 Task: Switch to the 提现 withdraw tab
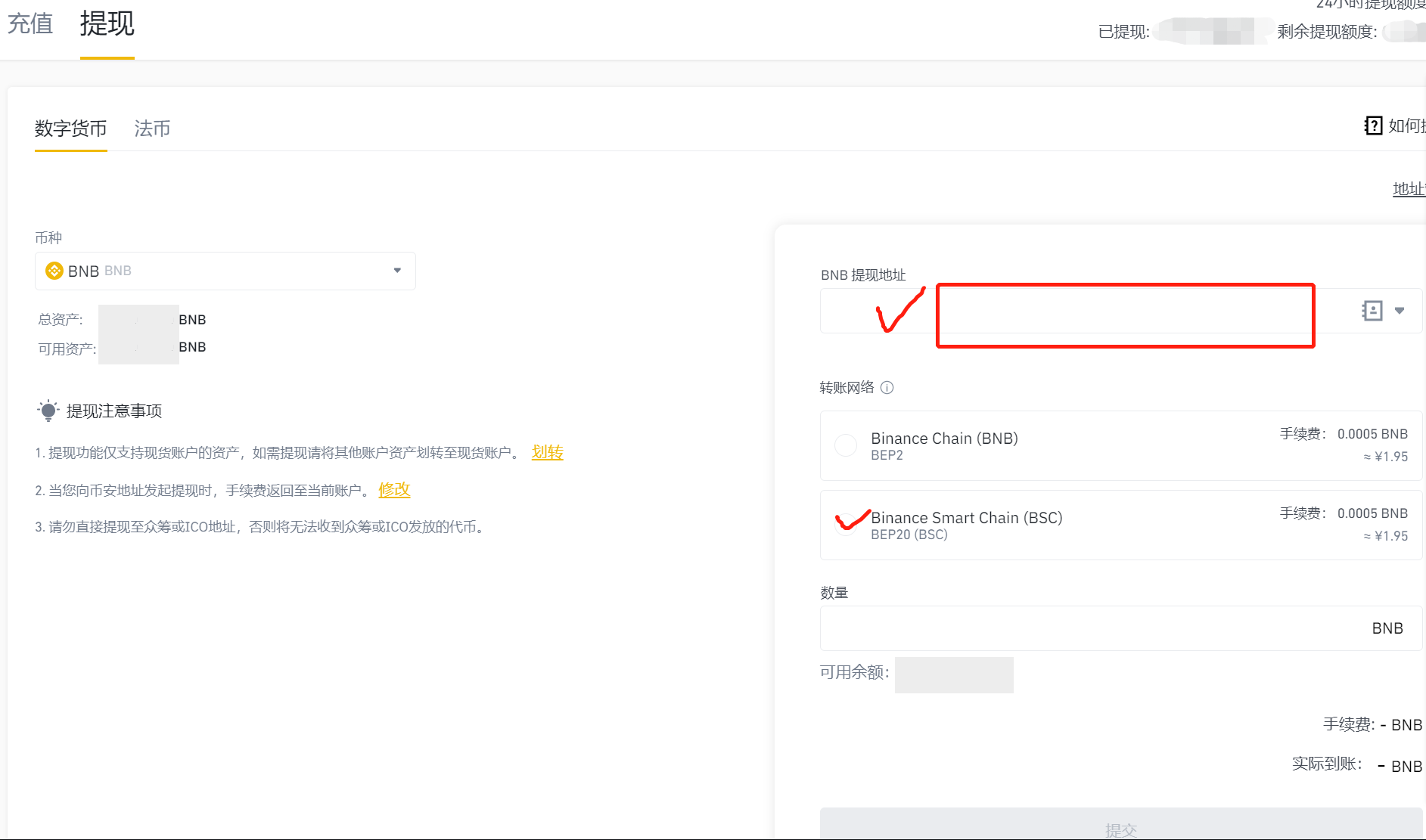click(x=107, y=23)
